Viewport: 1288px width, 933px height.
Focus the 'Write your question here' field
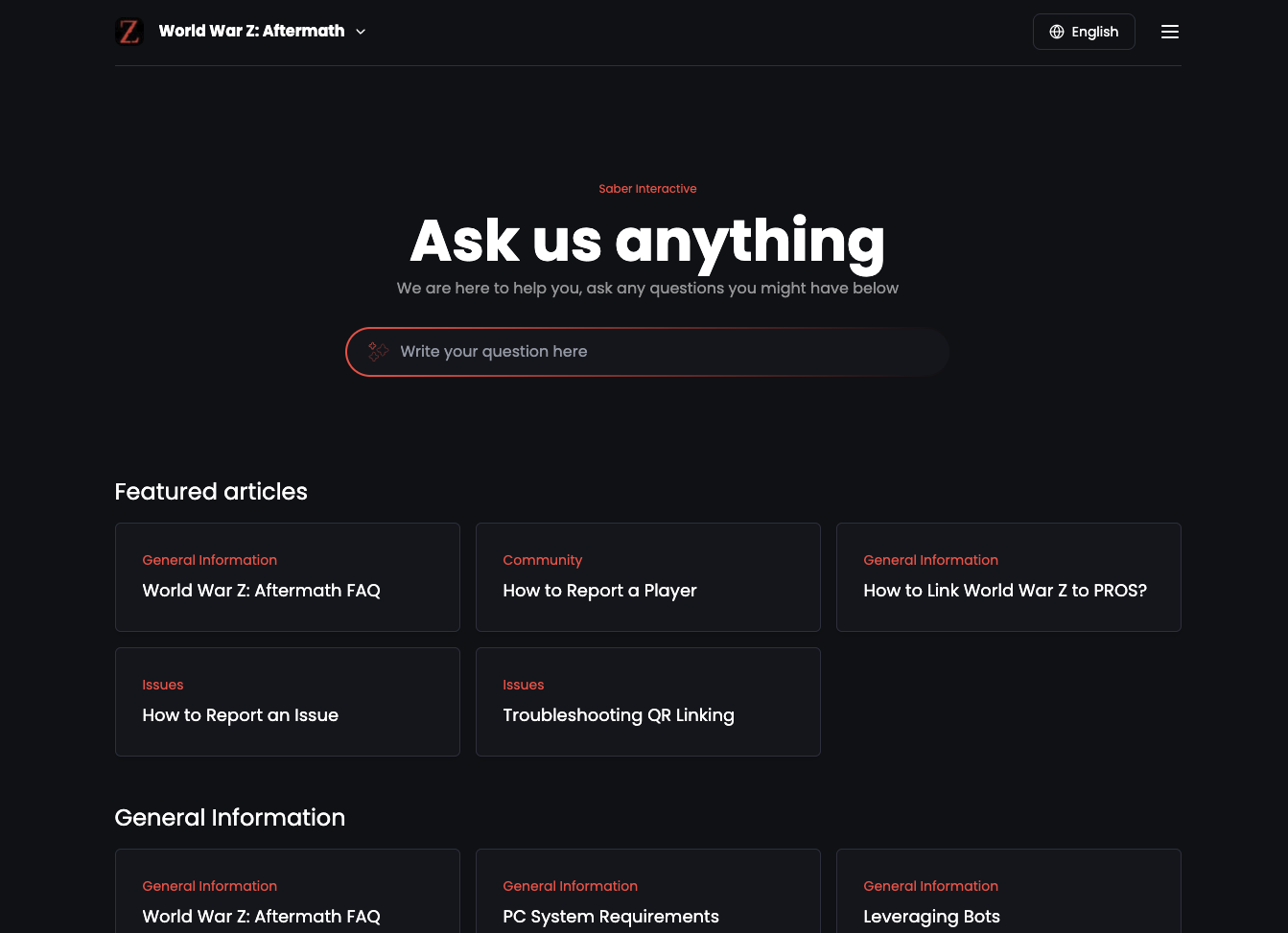coord(662,352)
